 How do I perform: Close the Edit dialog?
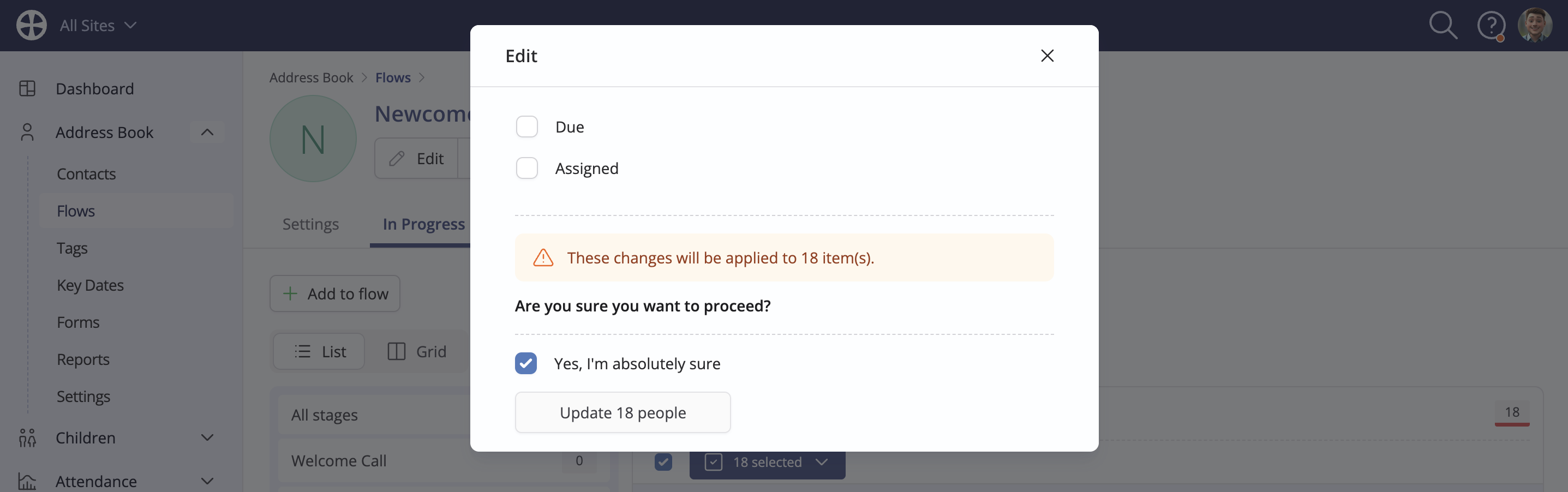tap(1047, 56)
